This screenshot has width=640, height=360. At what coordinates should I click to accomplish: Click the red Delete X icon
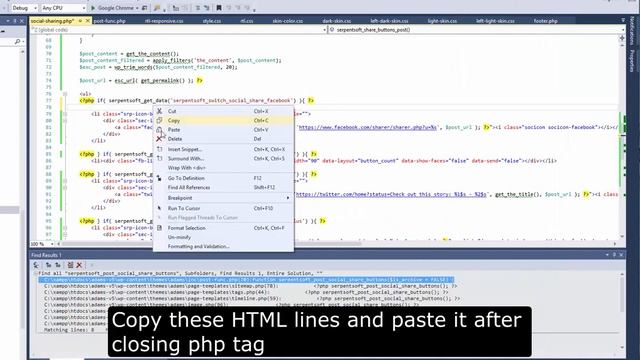pos(159,139)
